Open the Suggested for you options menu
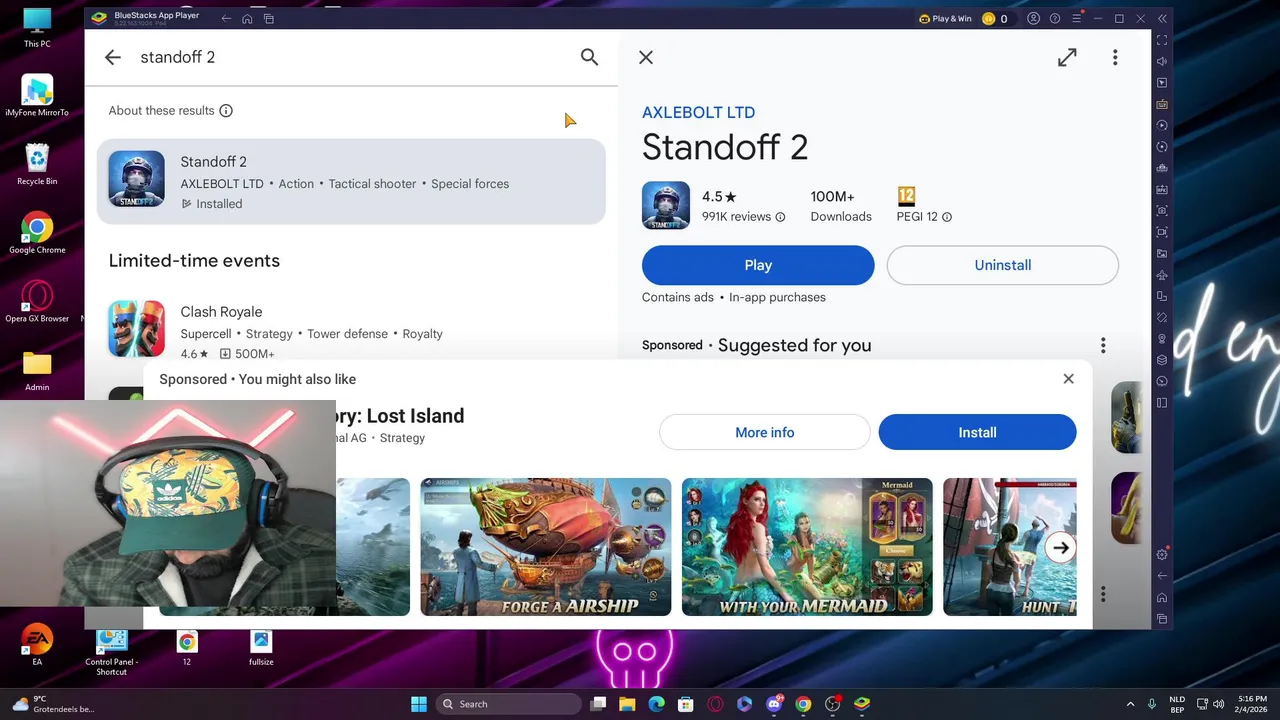Viewport: 1280px width, 720px height. pos(1103,345)
